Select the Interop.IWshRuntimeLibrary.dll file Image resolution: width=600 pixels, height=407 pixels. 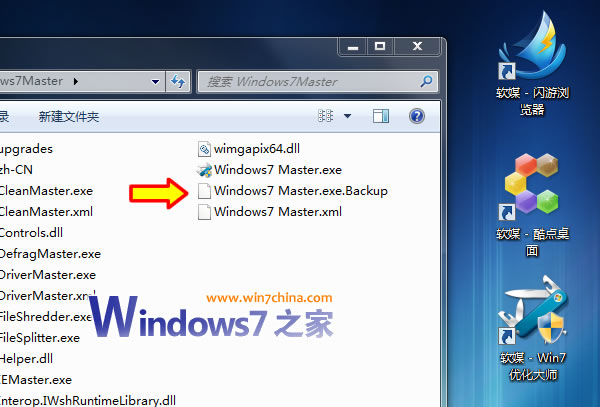(x=88, y=400)
